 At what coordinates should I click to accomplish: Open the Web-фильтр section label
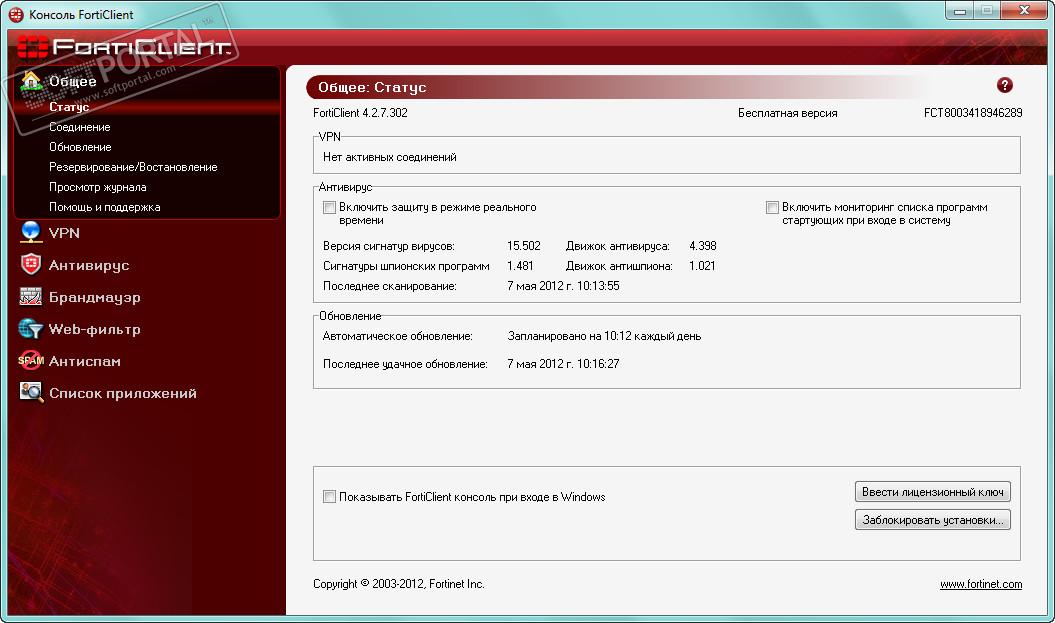(x=95, y=330)
